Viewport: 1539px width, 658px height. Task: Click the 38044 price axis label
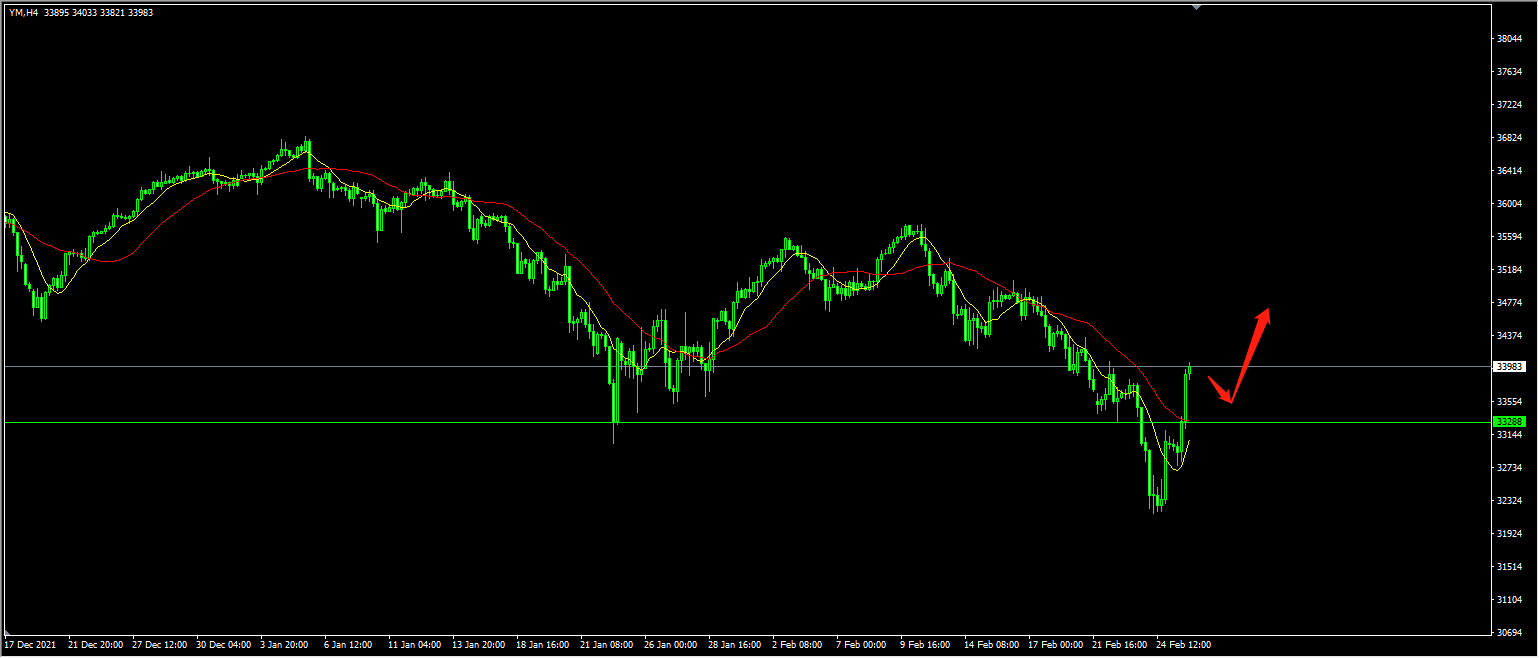(x=1508, y=39)
